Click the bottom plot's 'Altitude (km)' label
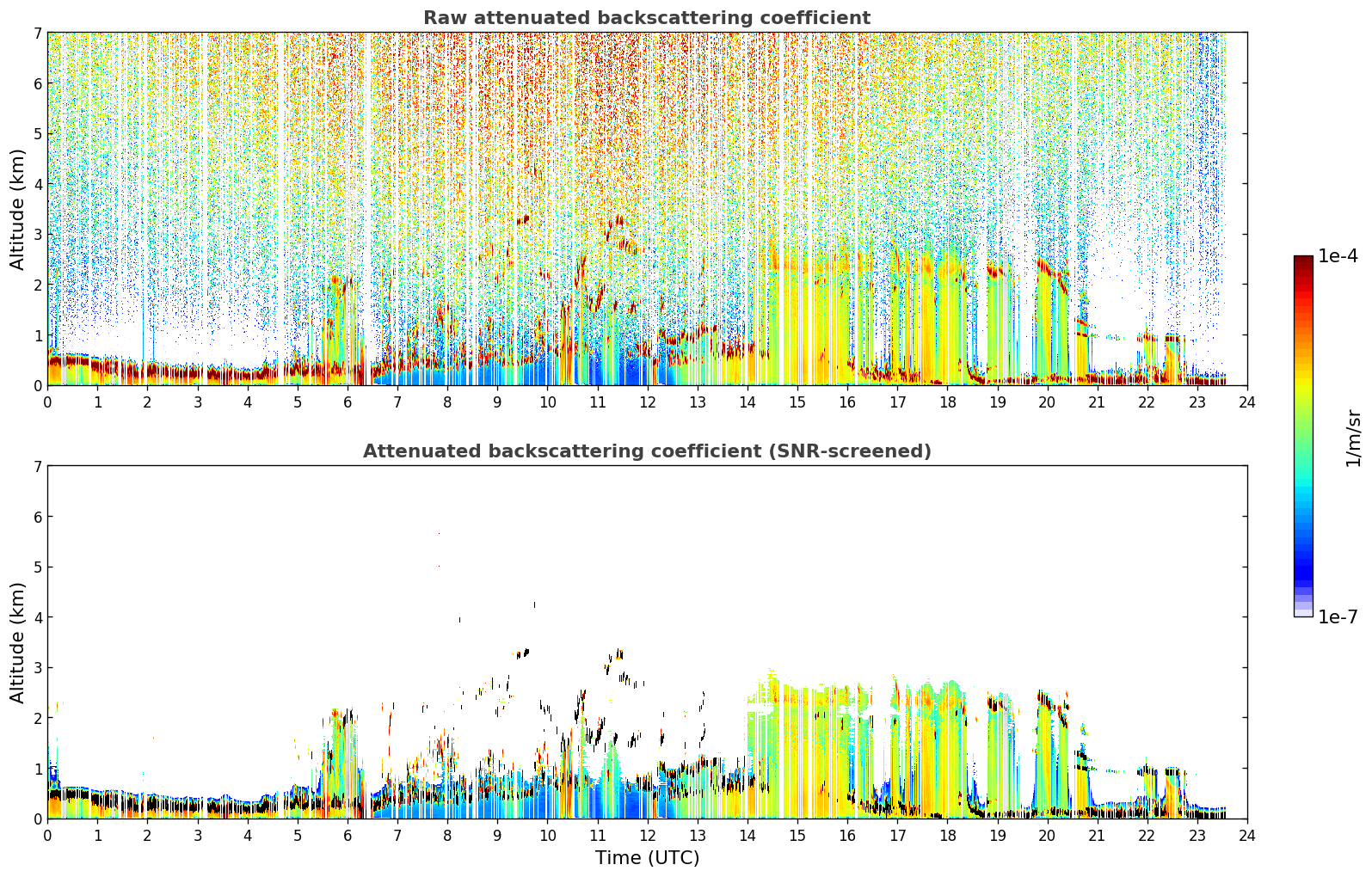Image resolution: width=1372 pixels, height=877 pixels. [x=18, y=642]
